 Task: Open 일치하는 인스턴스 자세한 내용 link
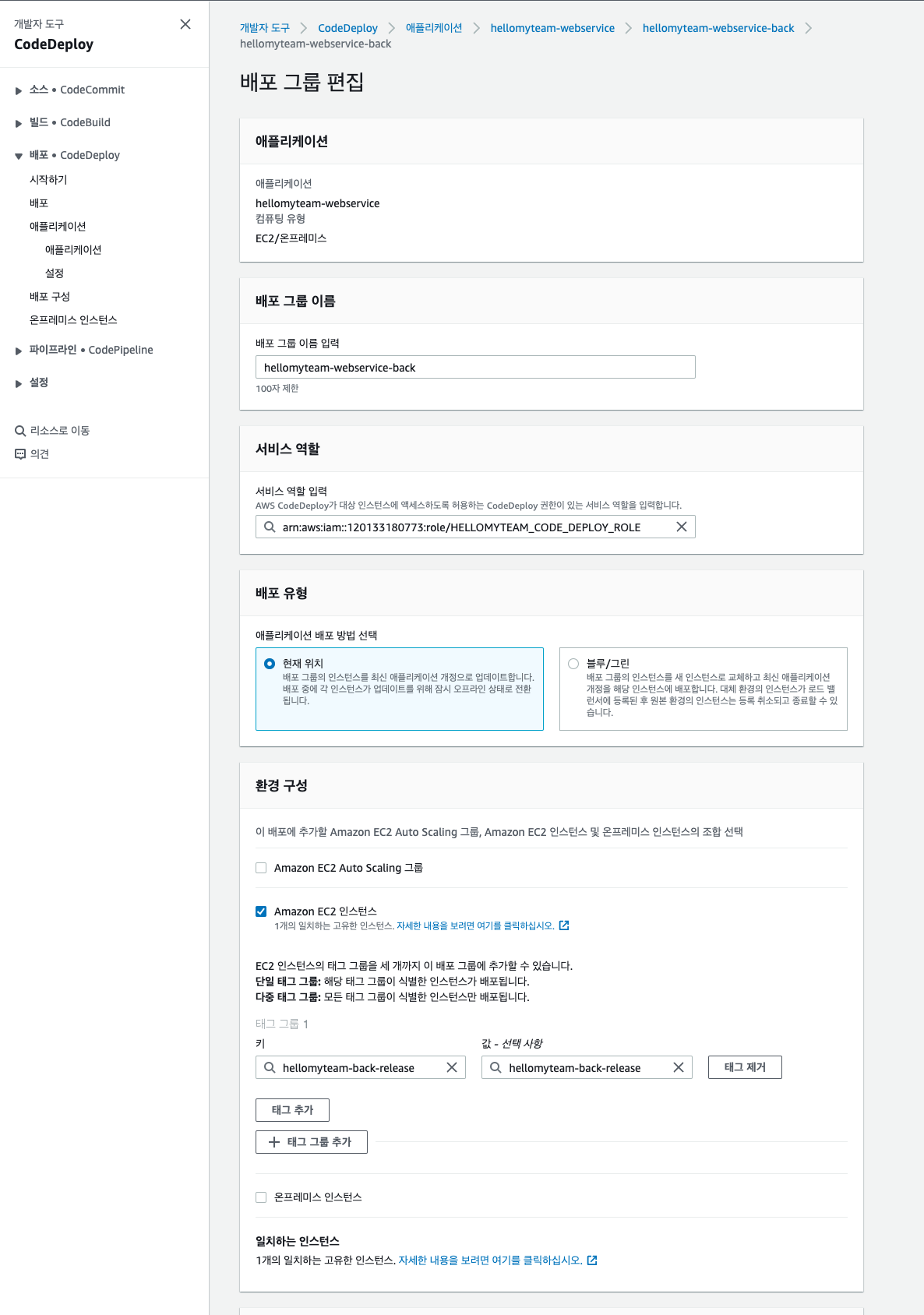click(x=490, y=1260)
